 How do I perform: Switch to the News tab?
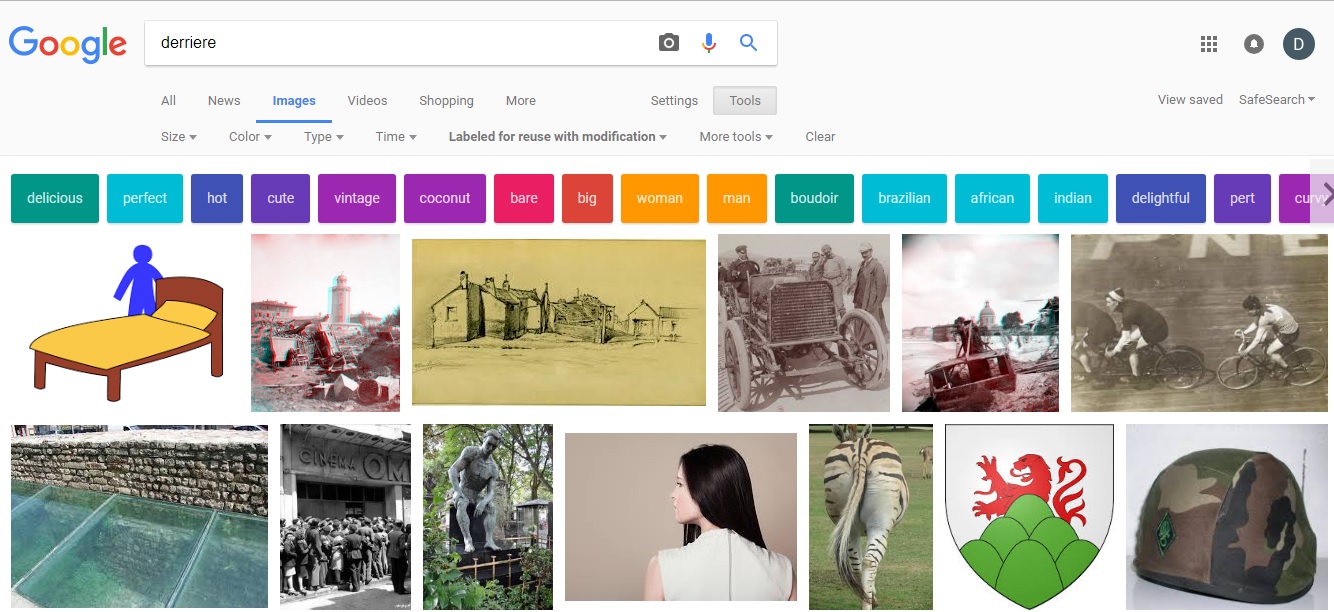point(224,101)
